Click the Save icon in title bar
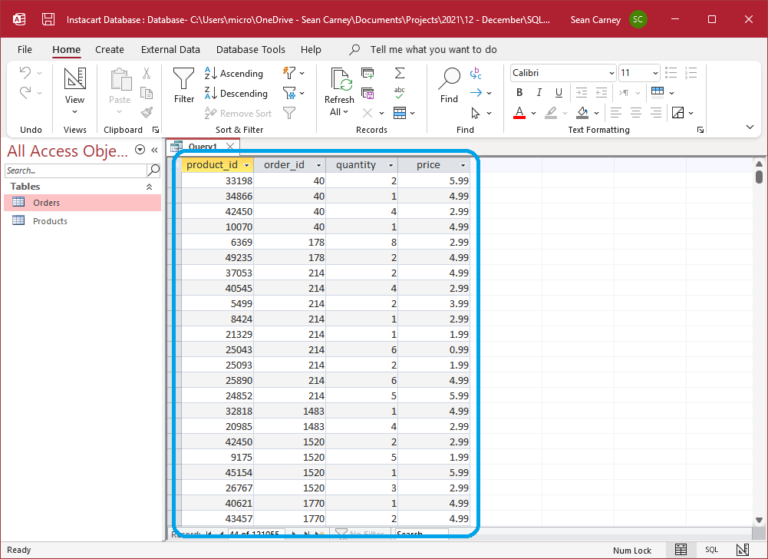The image size is (768, 559). [x=48, y=19]
